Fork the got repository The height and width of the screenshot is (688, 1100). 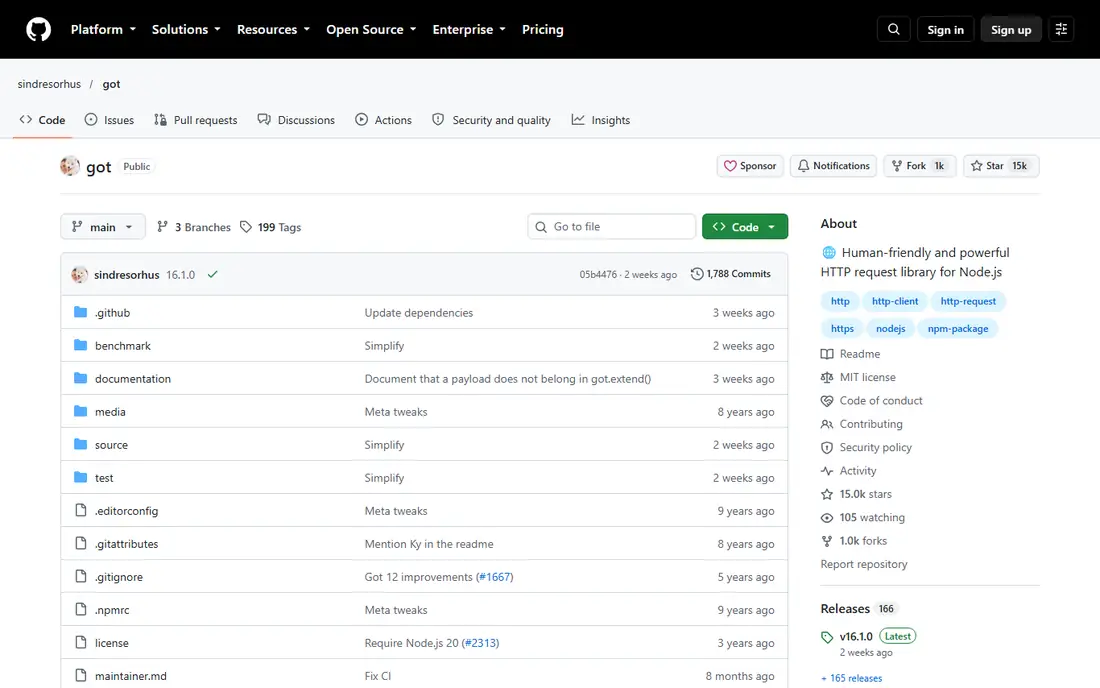point(920,166)
